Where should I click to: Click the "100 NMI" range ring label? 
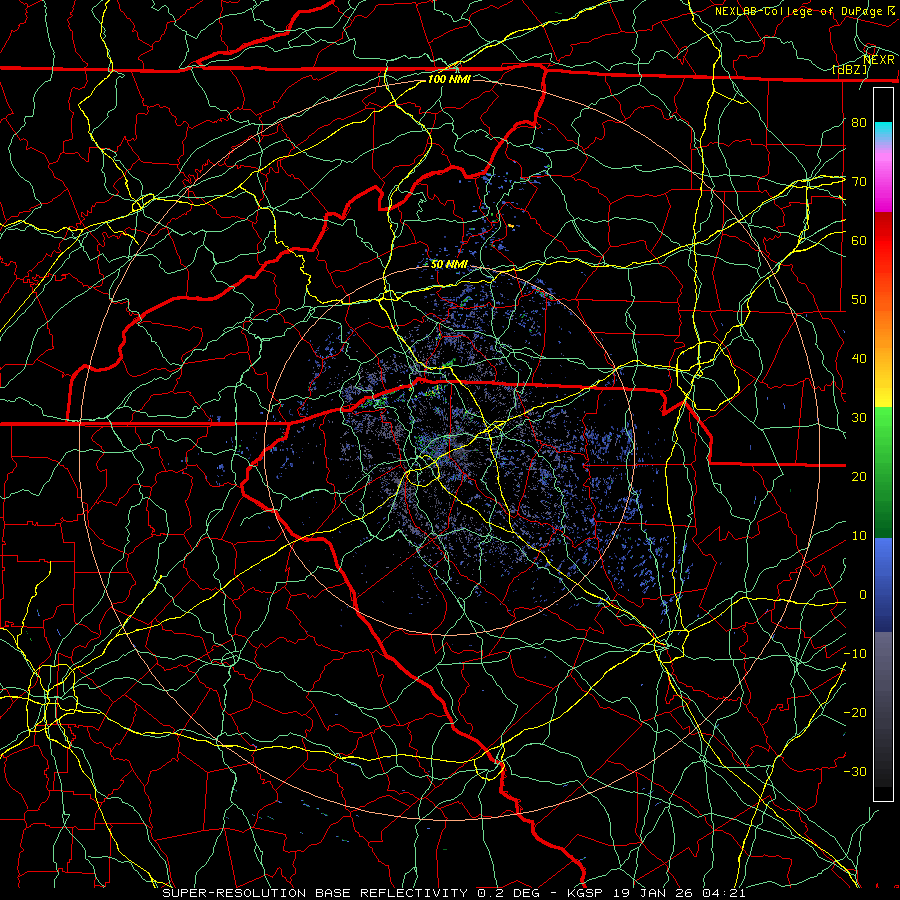pos(449,79)
